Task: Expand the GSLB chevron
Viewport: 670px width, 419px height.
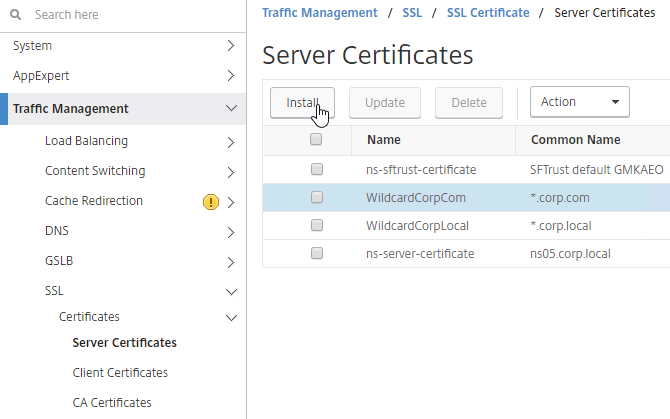Action: (x=231, y=262)
